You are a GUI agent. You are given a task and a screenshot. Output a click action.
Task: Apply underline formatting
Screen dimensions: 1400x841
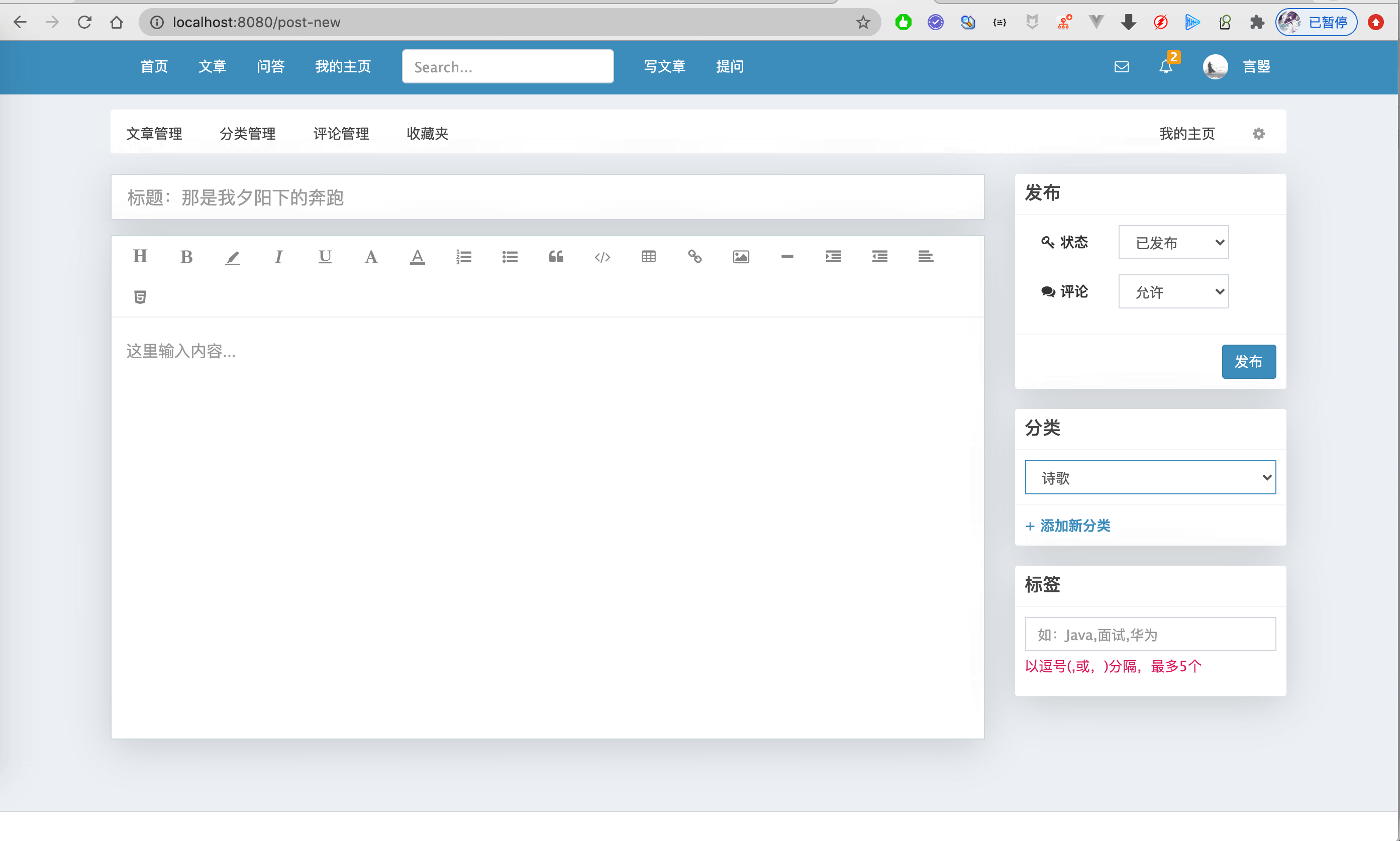coord(325,256)
